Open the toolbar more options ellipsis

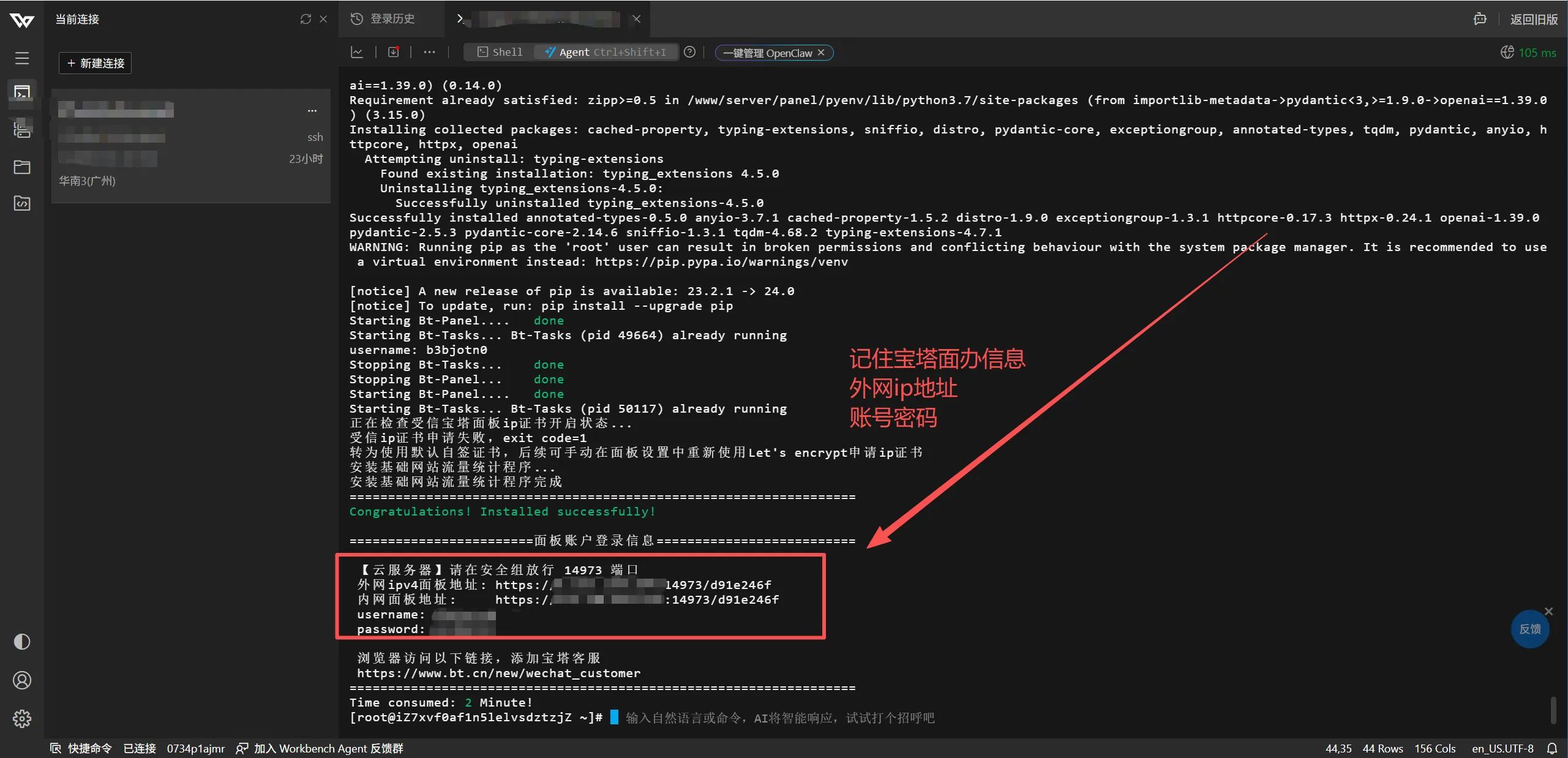[x=429, y=52]
